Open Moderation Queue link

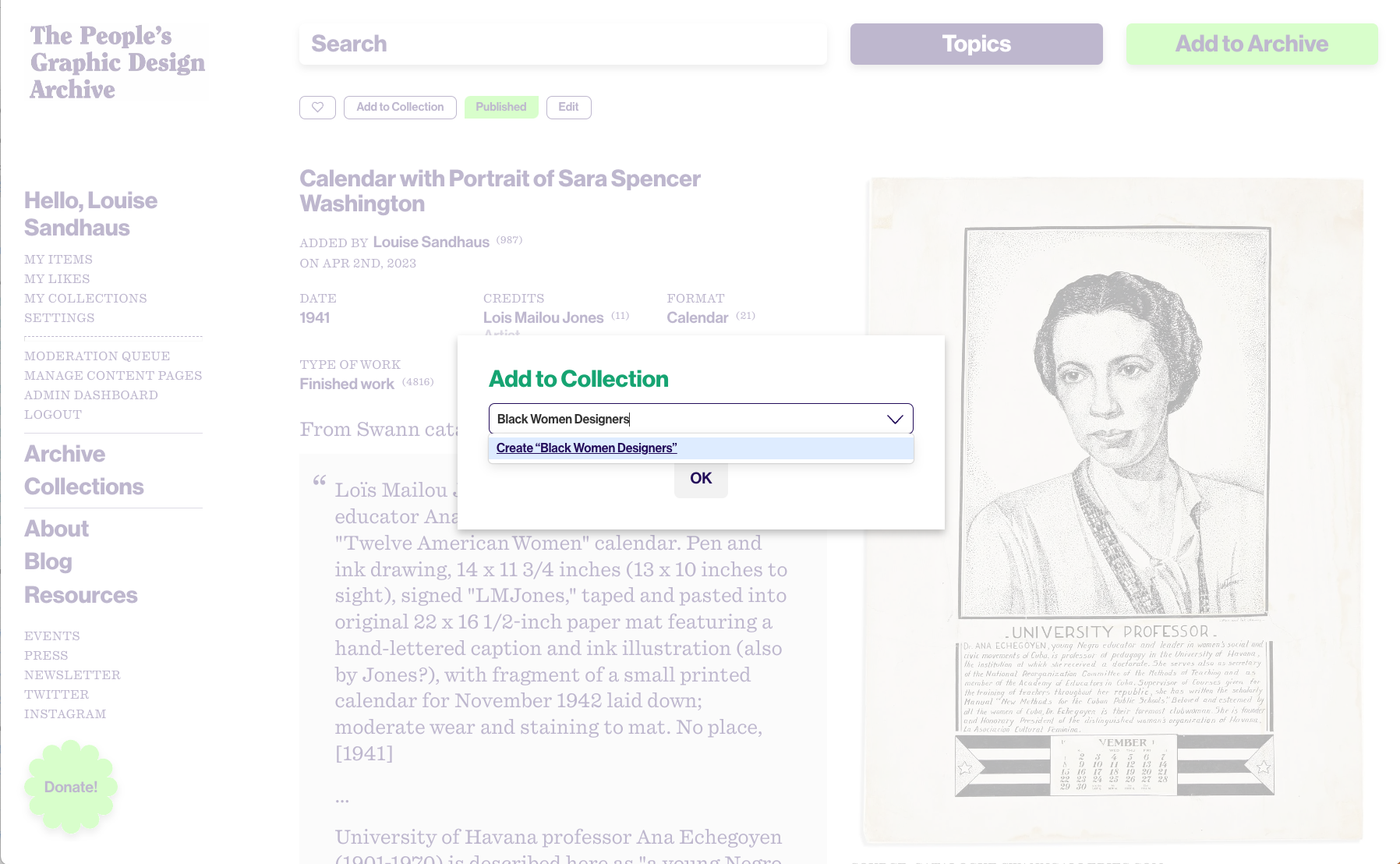(97, 356)
